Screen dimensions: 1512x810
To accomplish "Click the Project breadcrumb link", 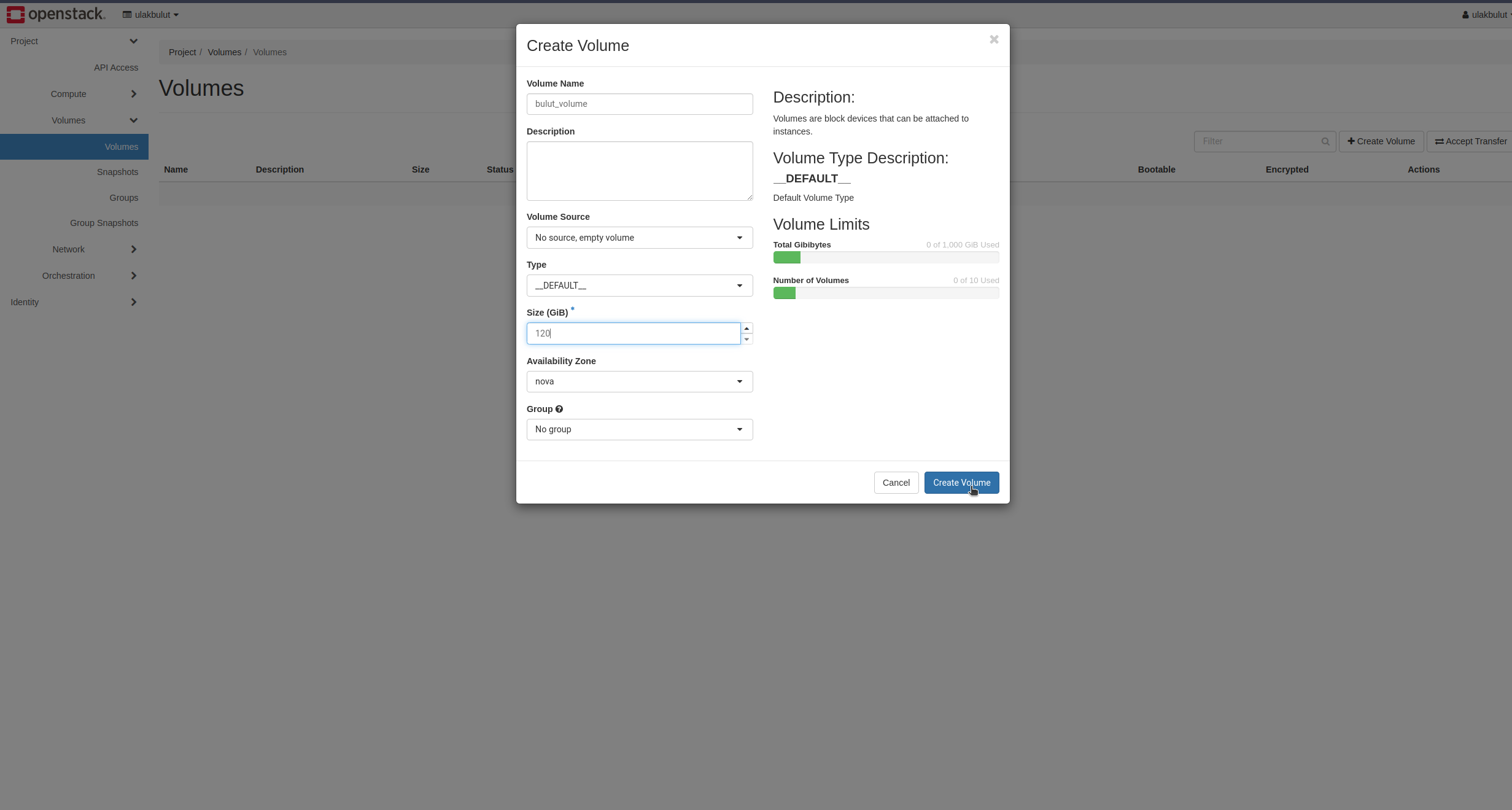I will (182, 52).
